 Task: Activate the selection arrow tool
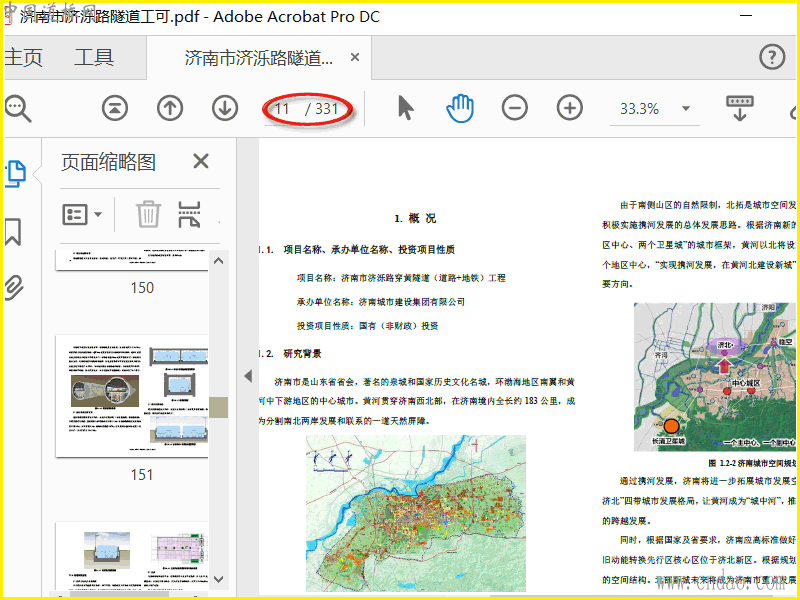point(406,108)
